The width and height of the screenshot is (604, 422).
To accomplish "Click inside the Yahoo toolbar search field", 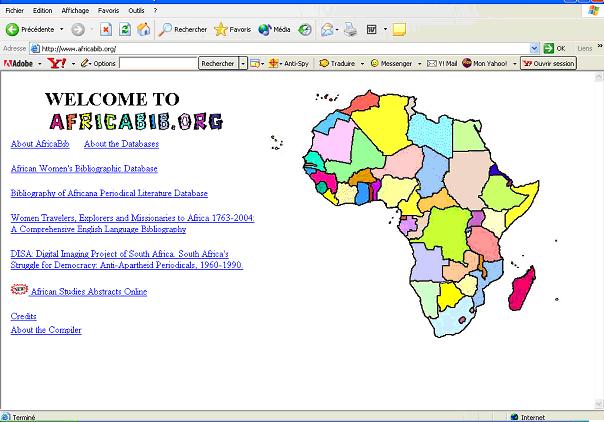I will coord(158,63).
